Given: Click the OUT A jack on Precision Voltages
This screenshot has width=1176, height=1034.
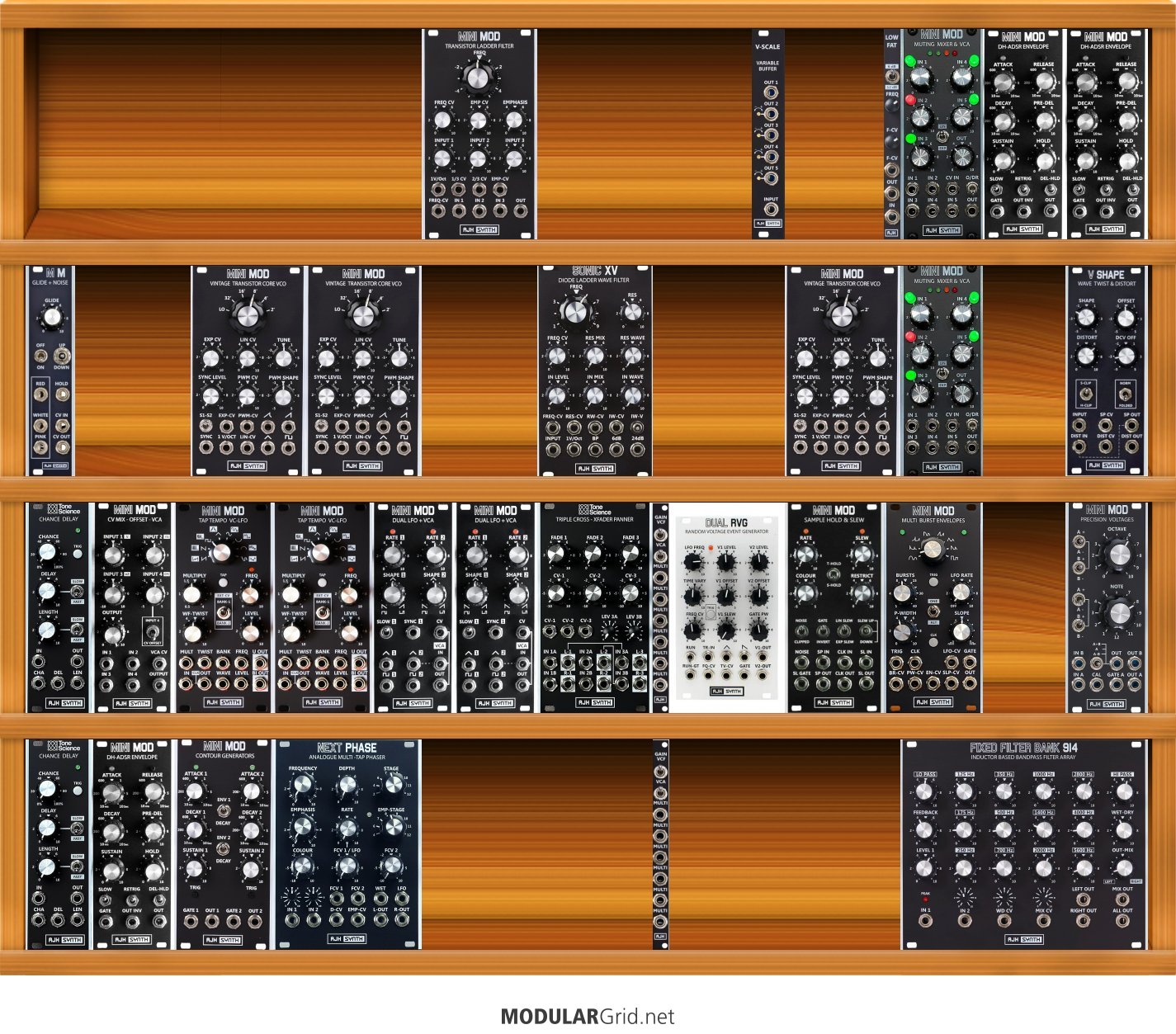Looking at the screenshot, I should [1133, 686].
